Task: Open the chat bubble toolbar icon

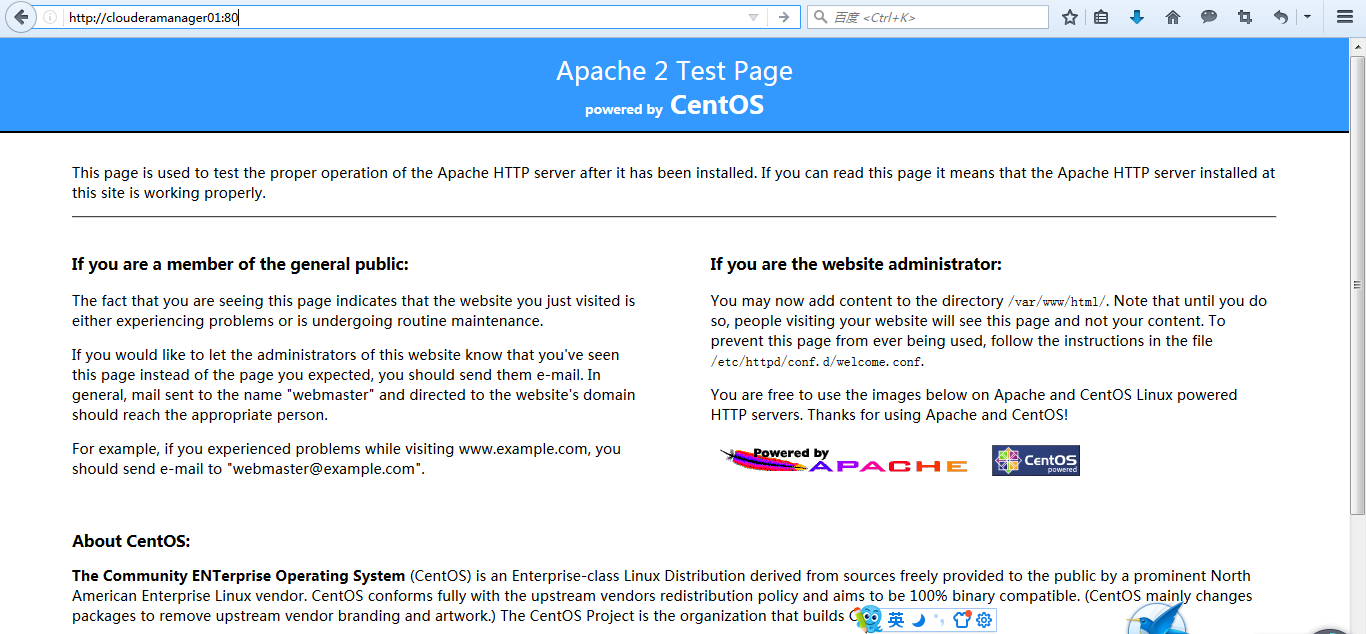Action: (x=1209, y=17)
